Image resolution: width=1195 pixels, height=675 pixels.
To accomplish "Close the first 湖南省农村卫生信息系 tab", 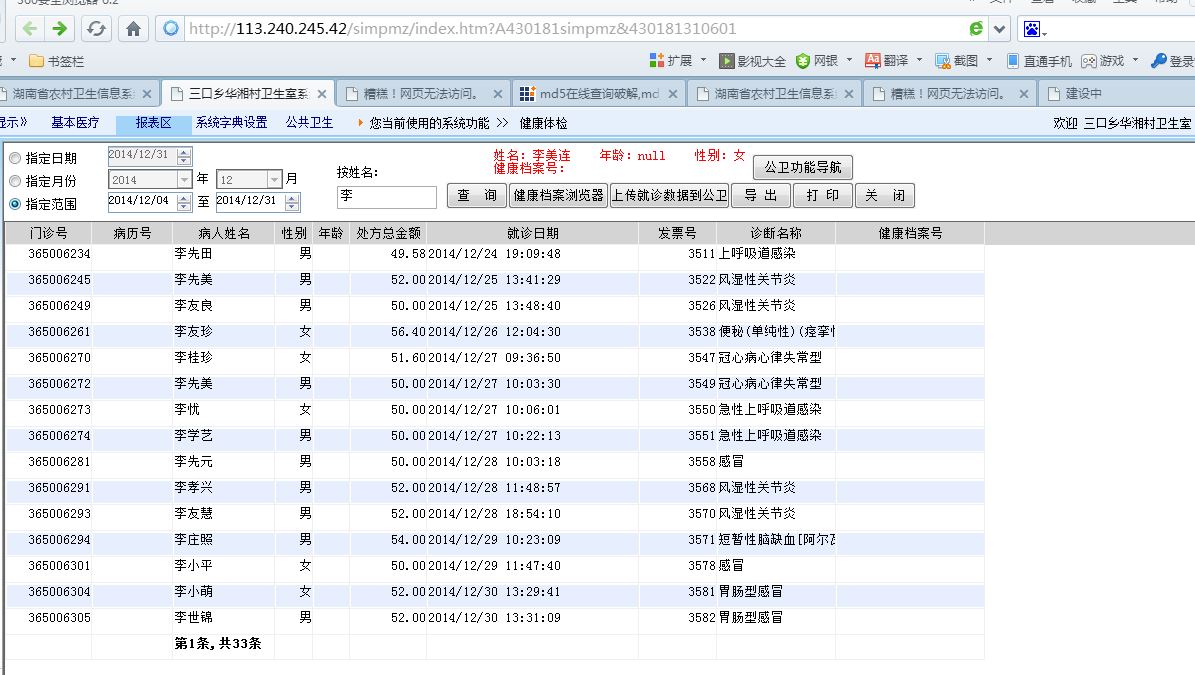I will click(147, 94).
